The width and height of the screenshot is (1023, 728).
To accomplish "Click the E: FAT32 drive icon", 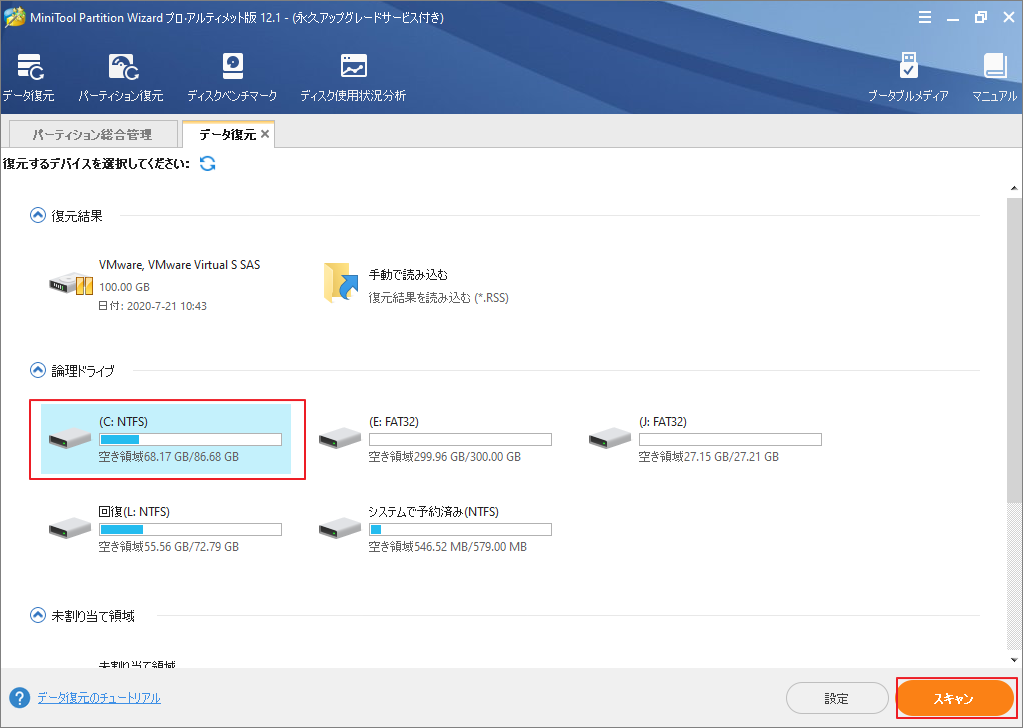I will pyautogui.click(x=340, y=438).
